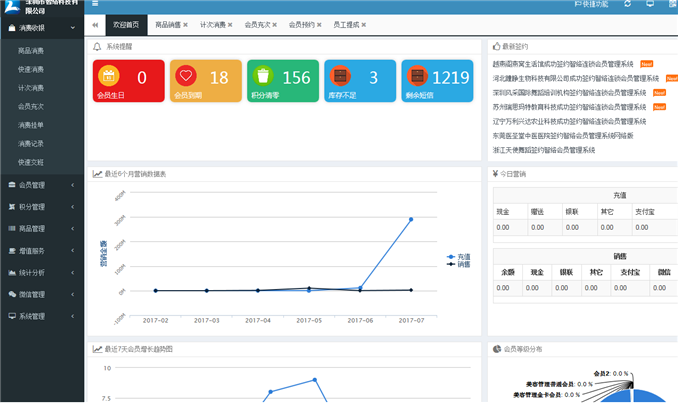Click the monitor icon in the header

(x=650, y=5)
